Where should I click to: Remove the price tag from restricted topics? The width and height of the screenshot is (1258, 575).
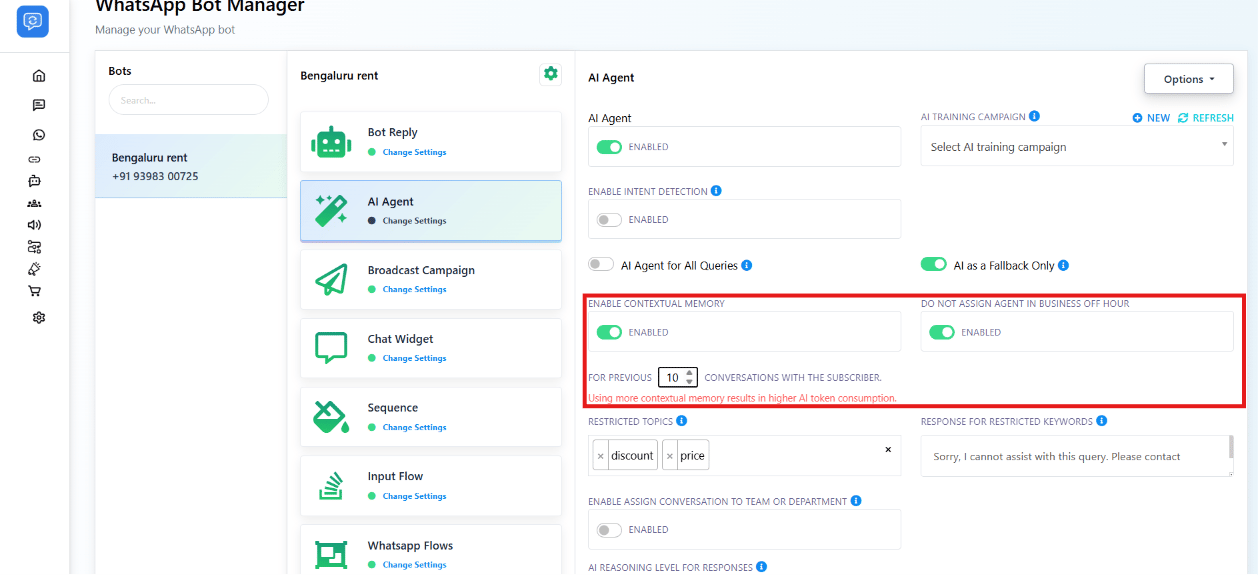coord(670,456)
